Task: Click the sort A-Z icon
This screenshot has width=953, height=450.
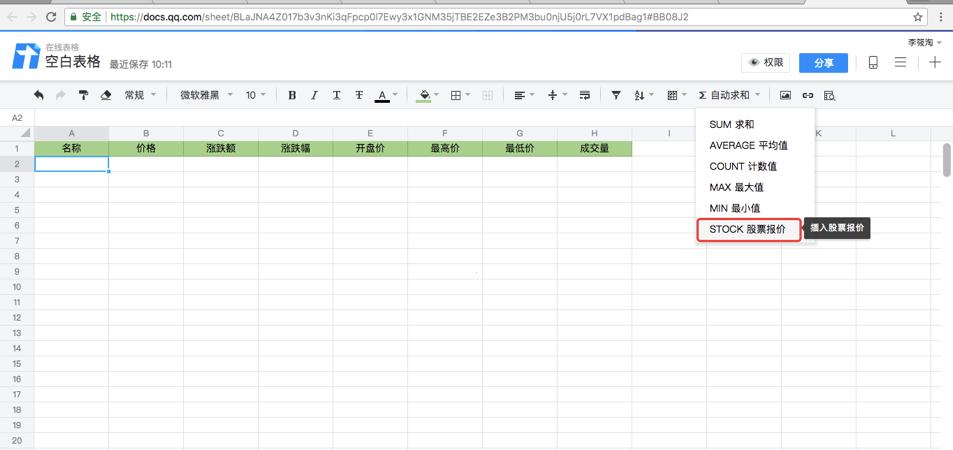Action: 639,95
